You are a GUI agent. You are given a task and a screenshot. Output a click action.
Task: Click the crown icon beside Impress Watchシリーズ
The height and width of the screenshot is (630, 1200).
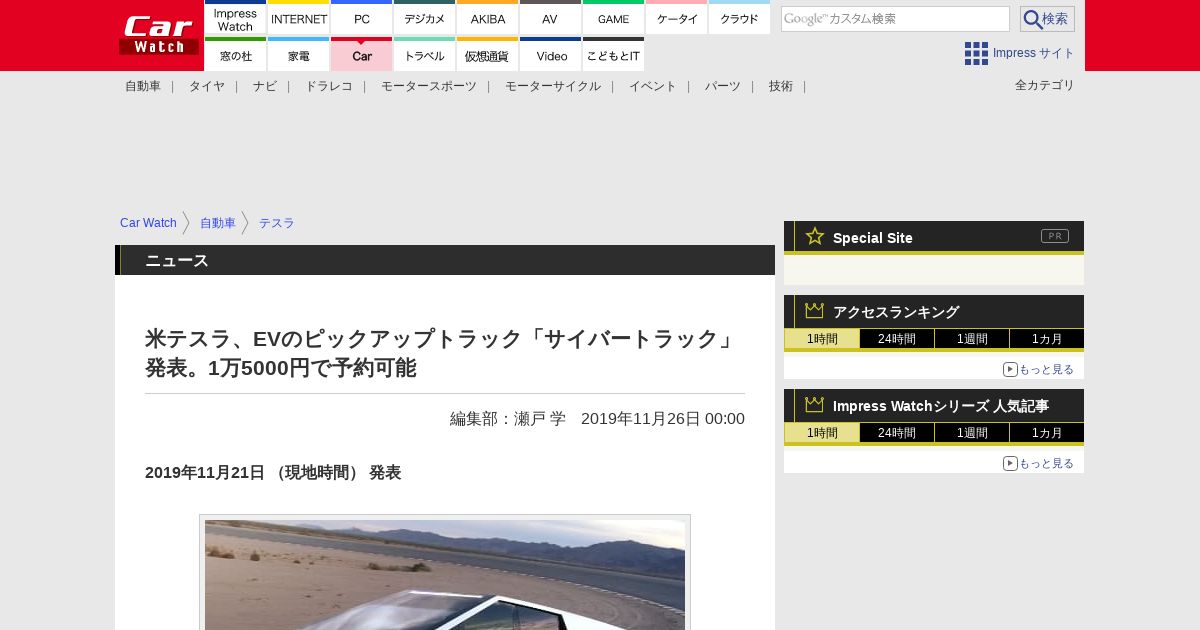click(814, 405)
